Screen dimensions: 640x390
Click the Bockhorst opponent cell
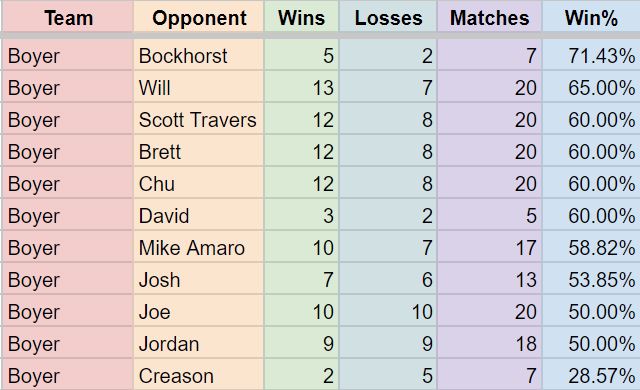(198, 55)
